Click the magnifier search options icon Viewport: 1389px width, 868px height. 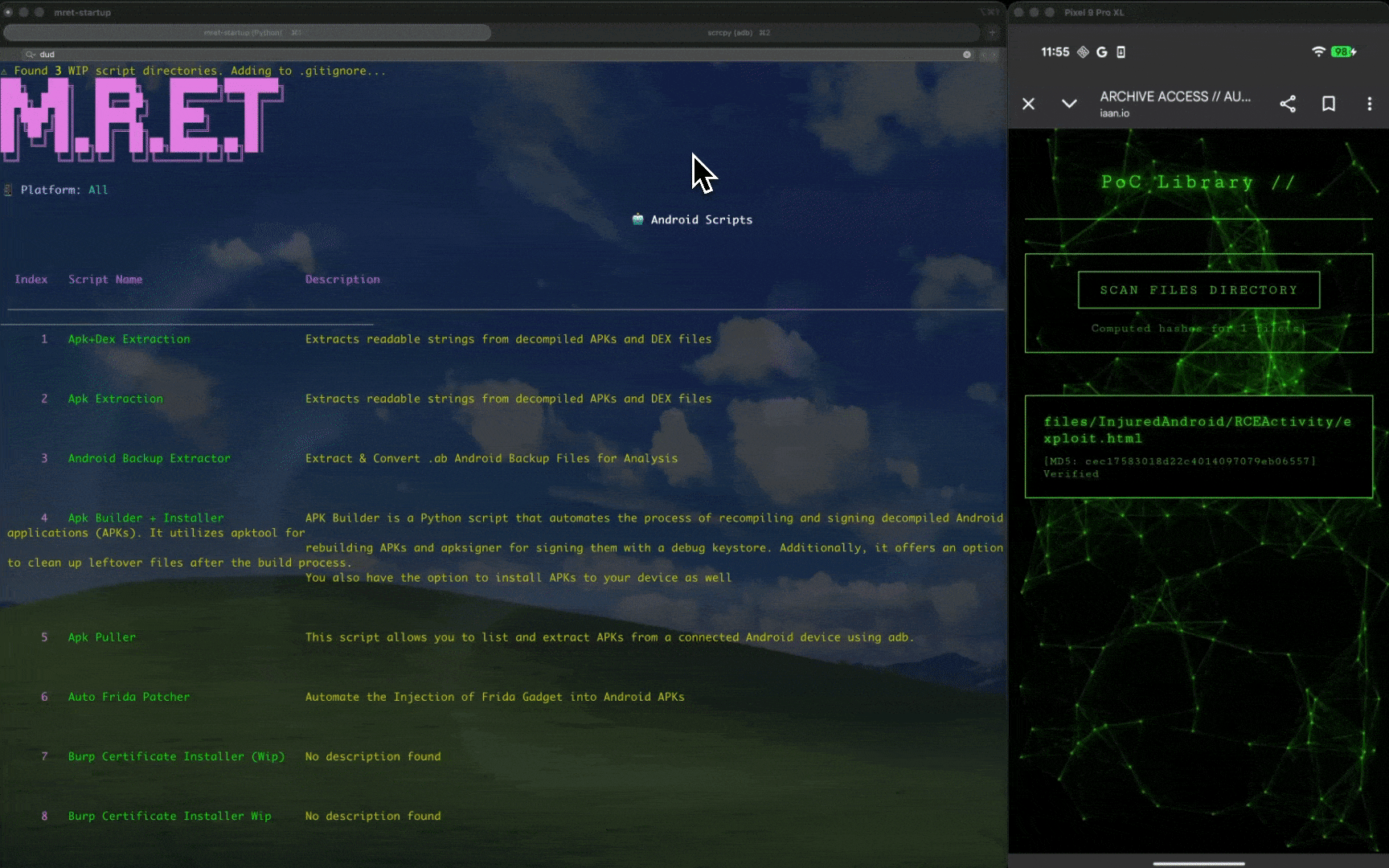(x=31, y=55)
